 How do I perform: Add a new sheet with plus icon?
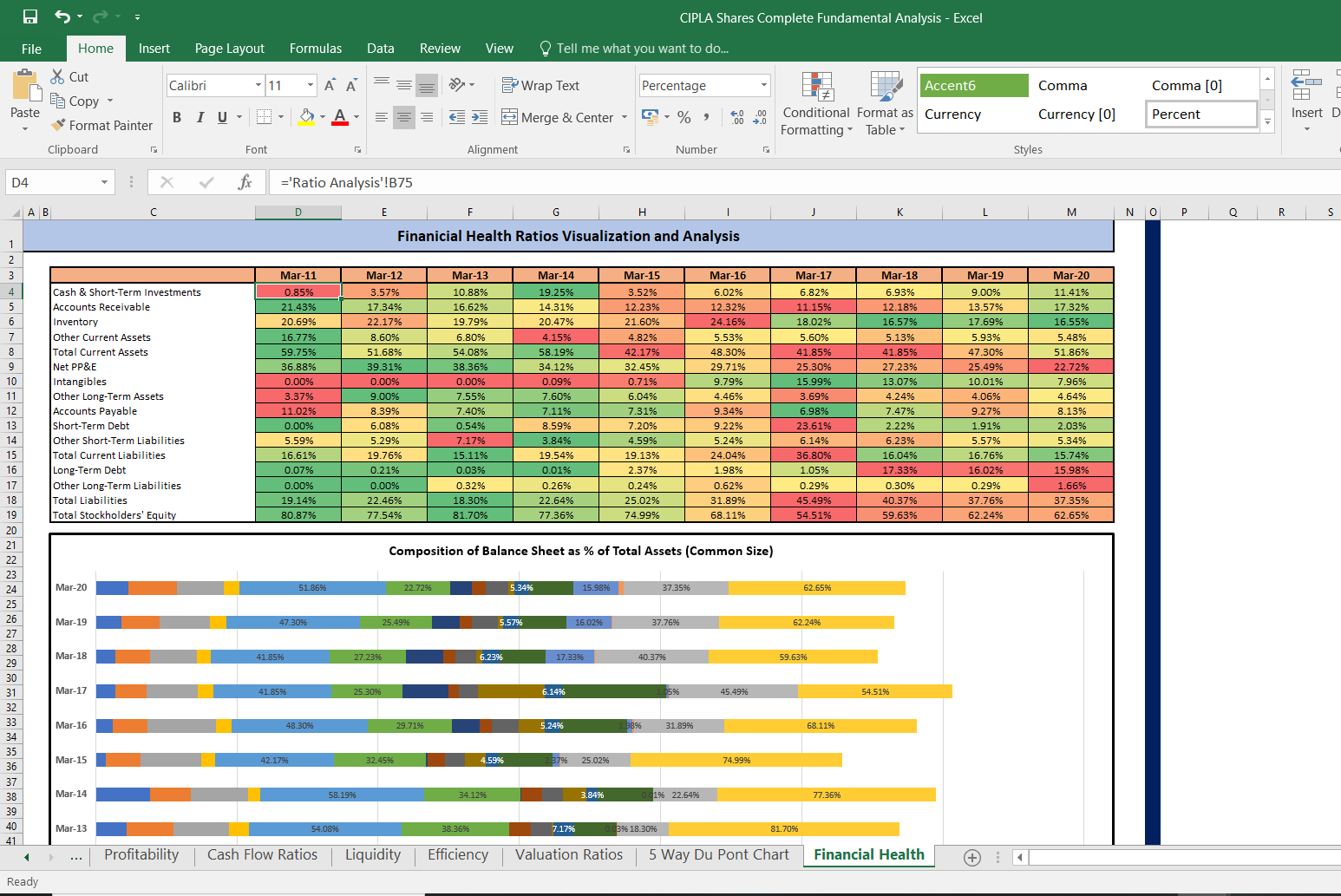click(x=972, y=857)
